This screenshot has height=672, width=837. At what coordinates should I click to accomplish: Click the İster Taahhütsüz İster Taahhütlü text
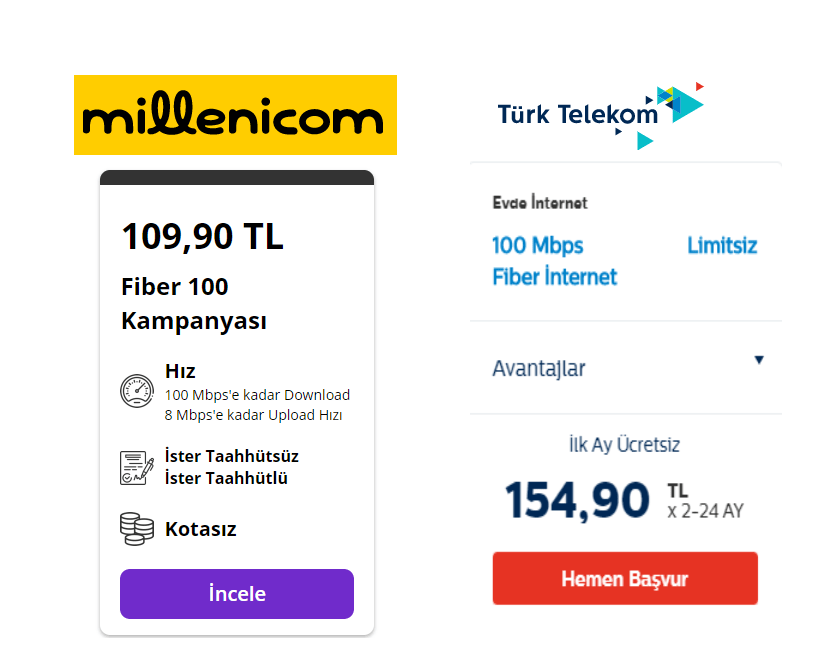pos(231,467)
